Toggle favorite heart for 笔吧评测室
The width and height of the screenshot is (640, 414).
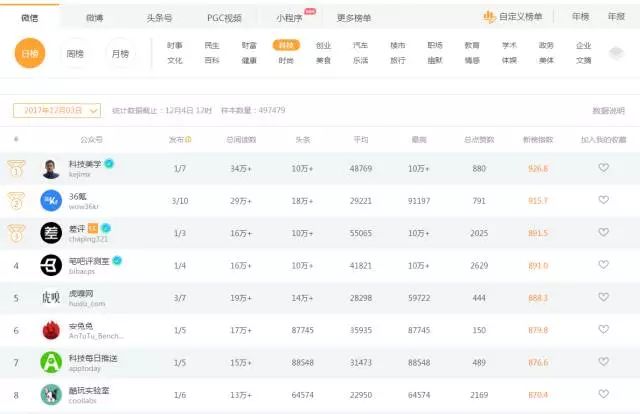[x=604, y=265]
